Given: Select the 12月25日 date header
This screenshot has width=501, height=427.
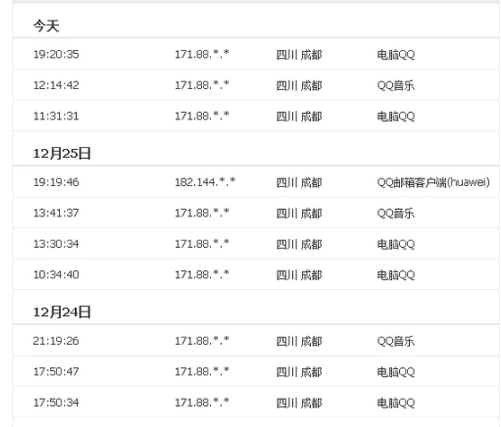Looking at the screenshot, I should [62, 153].
